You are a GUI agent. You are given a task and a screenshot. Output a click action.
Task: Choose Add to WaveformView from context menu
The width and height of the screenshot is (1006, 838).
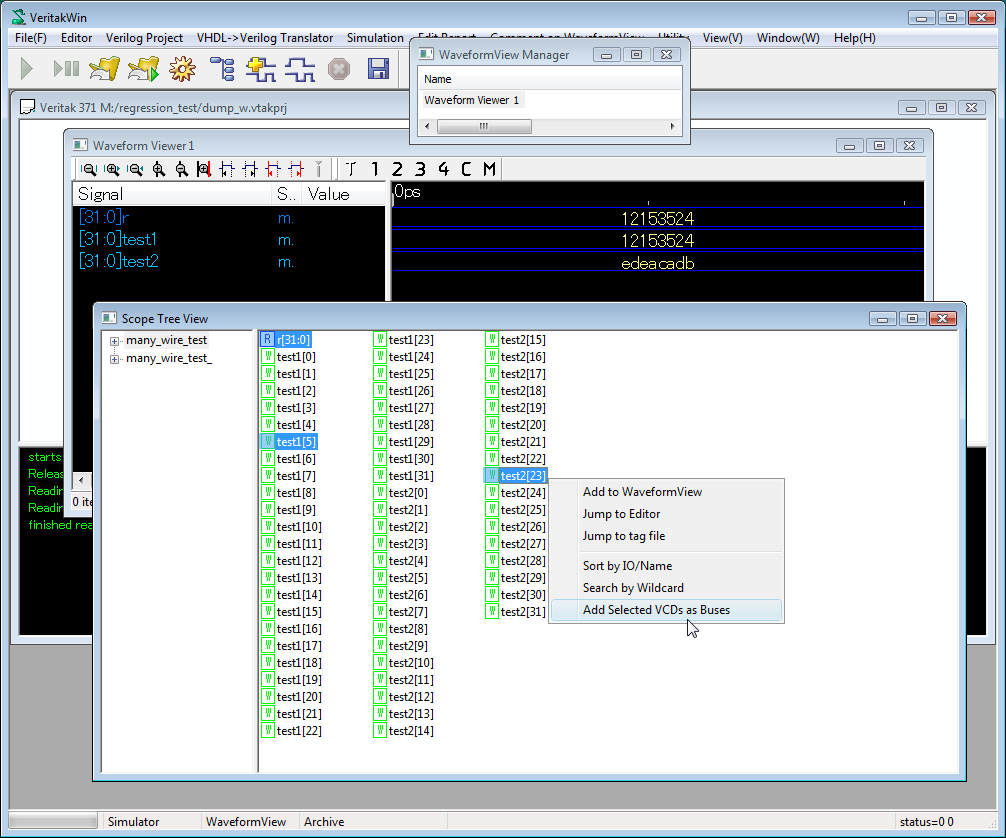(x=667, y=492)
